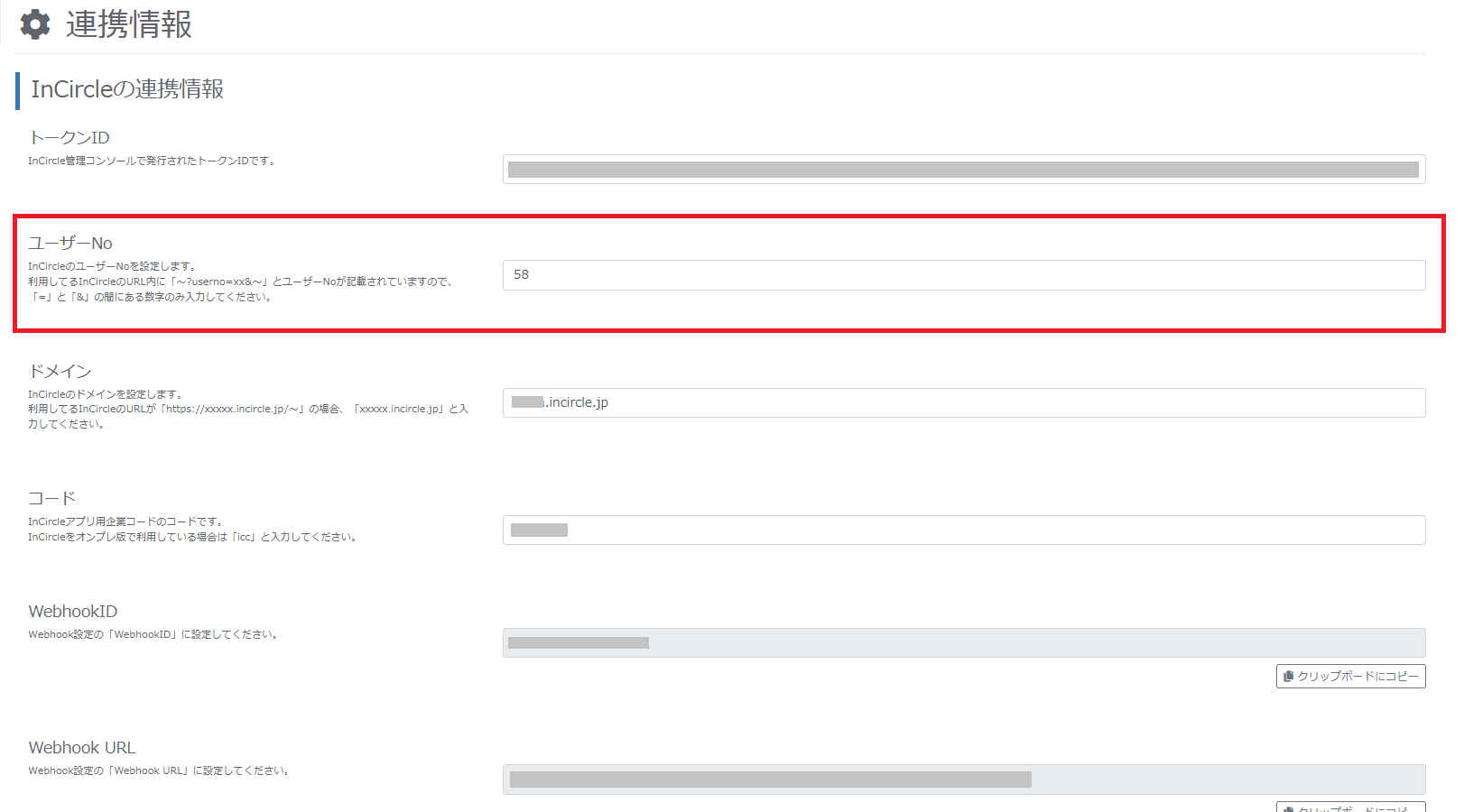Focus the ユーザーNo field containing 58
Viewport: 1464px width, 812px height.
tap(964, 275)
